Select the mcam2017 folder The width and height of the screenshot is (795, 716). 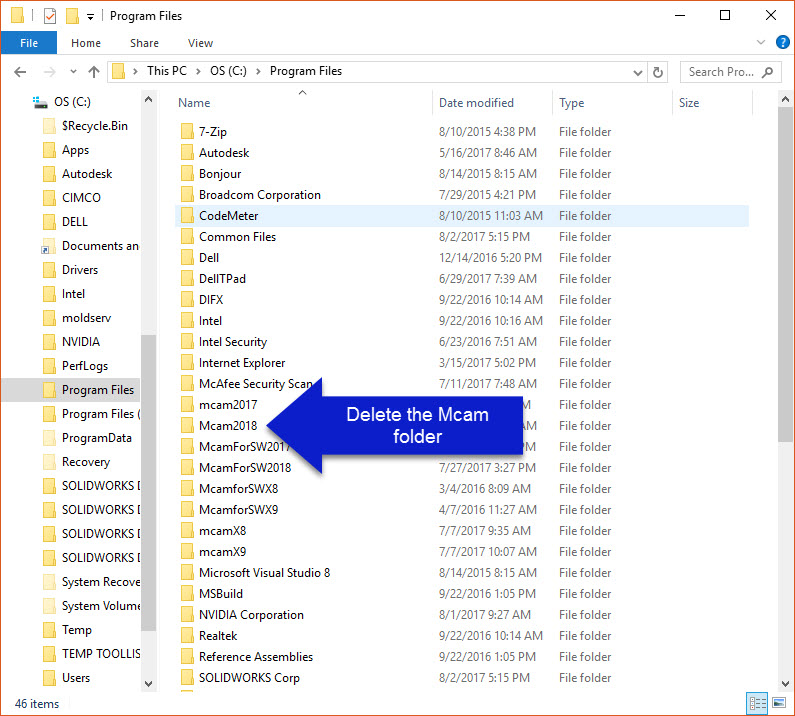pyautogui.click(x=228, y=405)
